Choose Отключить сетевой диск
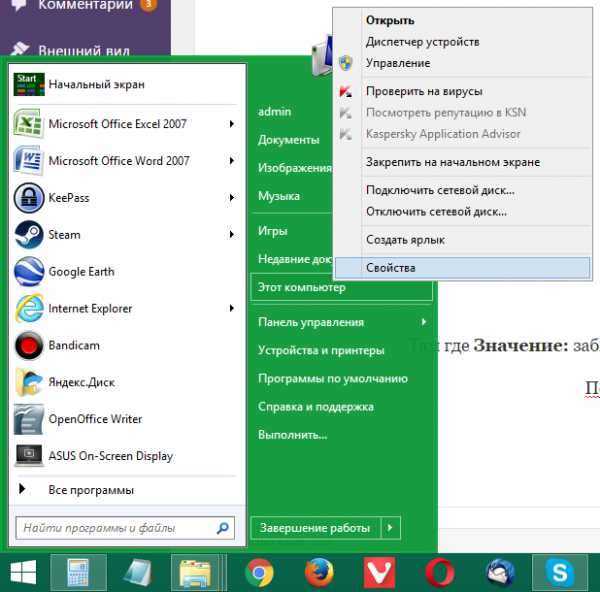 (464, 211)
